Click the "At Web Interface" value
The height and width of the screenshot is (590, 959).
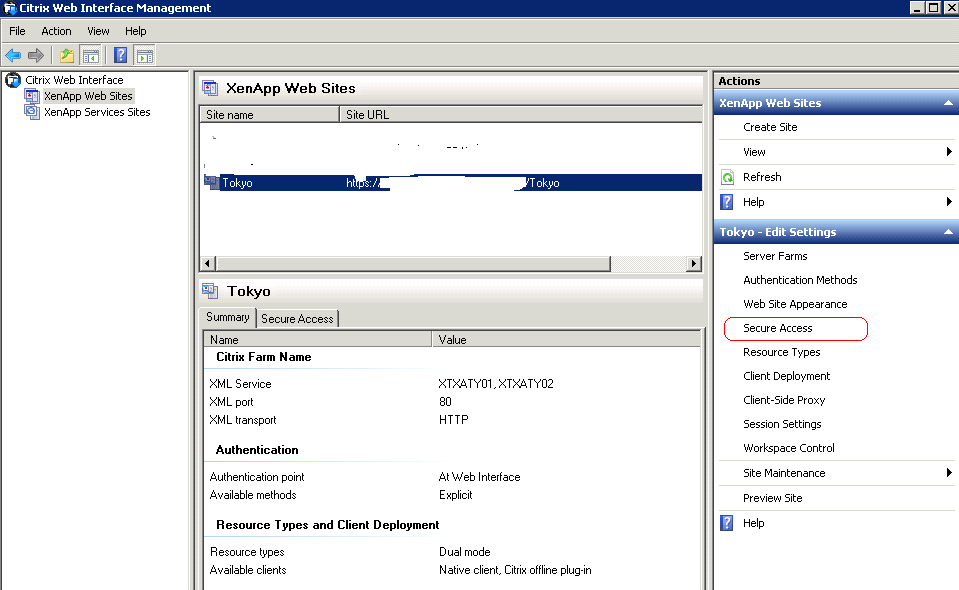pyautogui.click(x=480, y=477)
